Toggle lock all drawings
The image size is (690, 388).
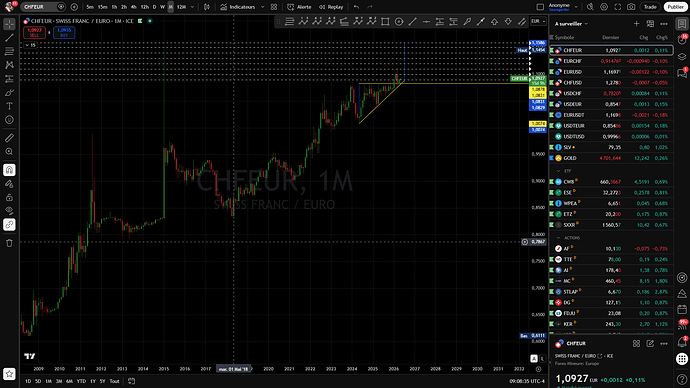tap(9, 197)
